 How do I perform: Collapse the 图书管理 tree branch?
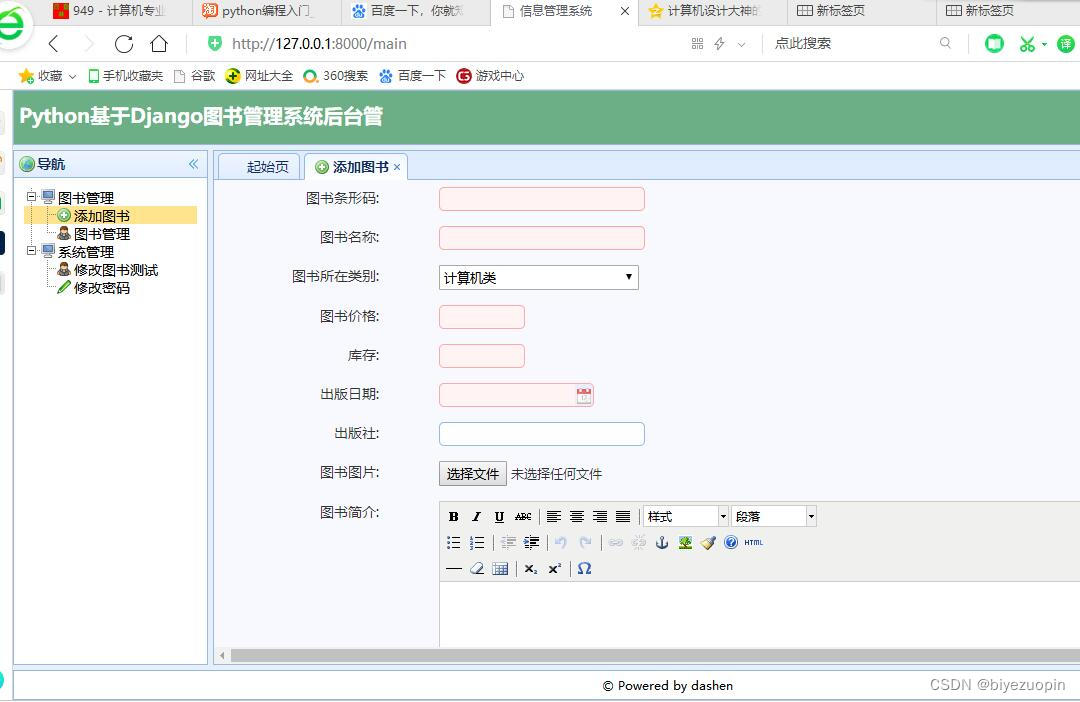pyautogui.click(x=31, y=197)
